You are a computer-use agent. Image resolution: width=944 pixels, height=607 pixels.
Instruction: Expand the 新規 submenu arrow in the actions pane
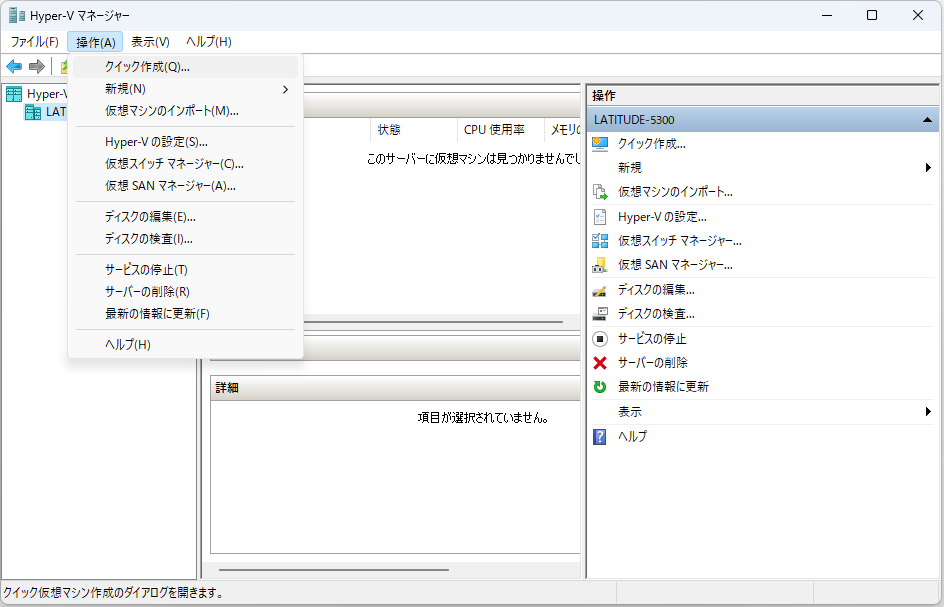[928, 167]
